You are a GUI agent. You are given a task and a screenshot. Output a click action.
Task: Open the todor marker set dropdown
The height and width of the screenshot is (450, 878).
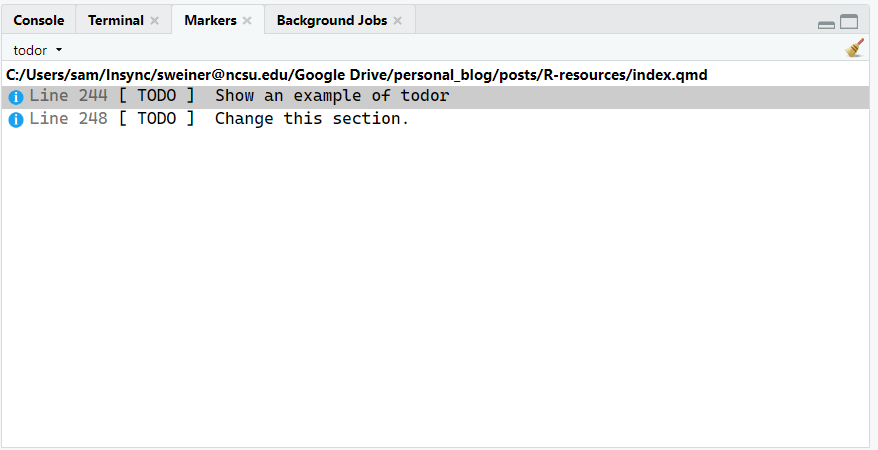38,50
